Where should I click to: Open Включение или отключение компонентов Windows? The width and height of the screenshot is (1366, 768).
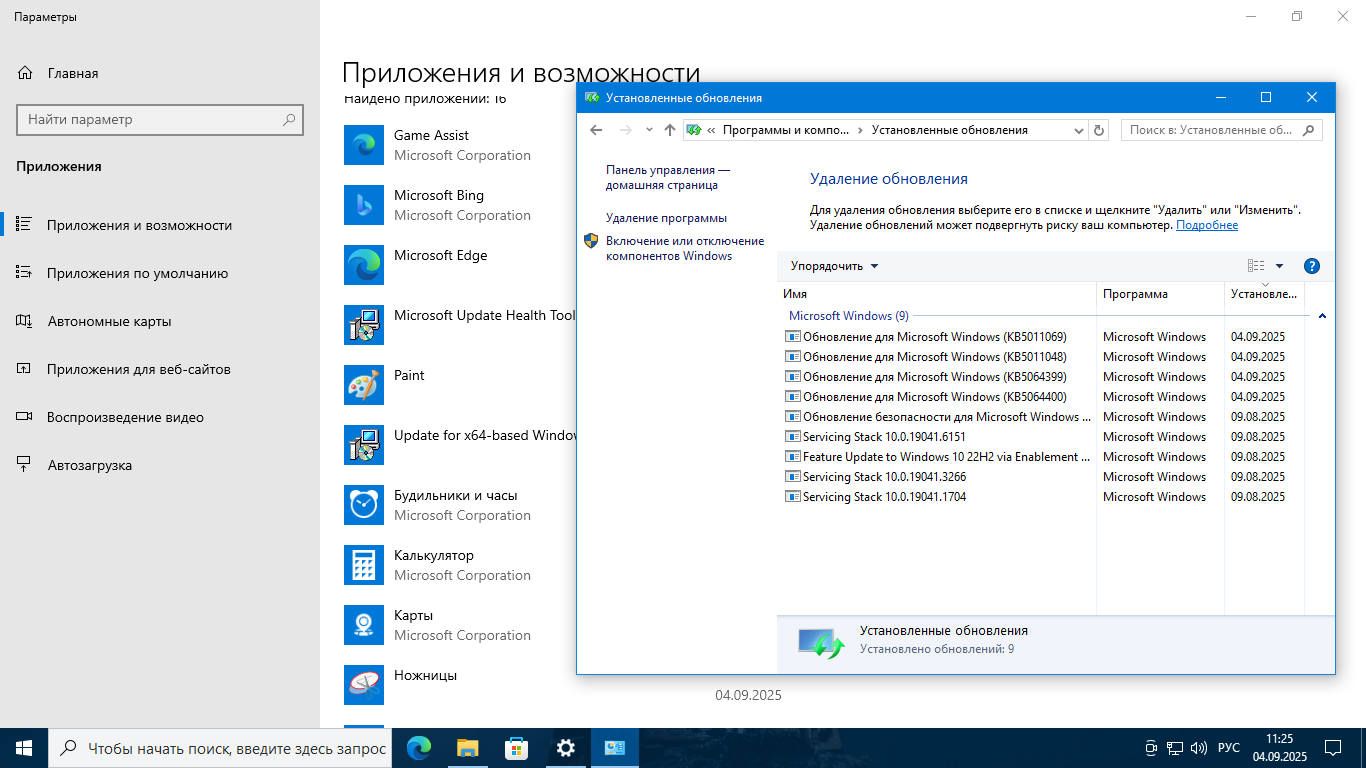(x=684, y=248)
